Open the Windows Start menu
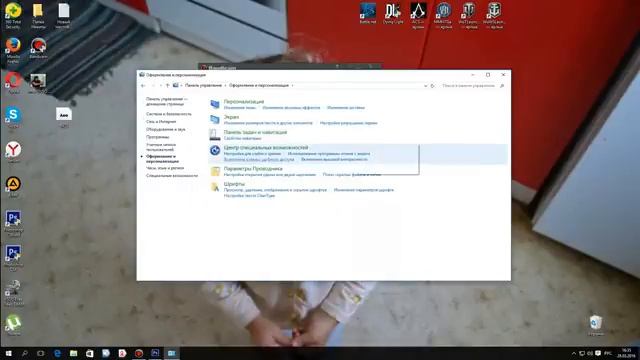The height and width of the screenshot is (360, 640). [x=8, y=353]
